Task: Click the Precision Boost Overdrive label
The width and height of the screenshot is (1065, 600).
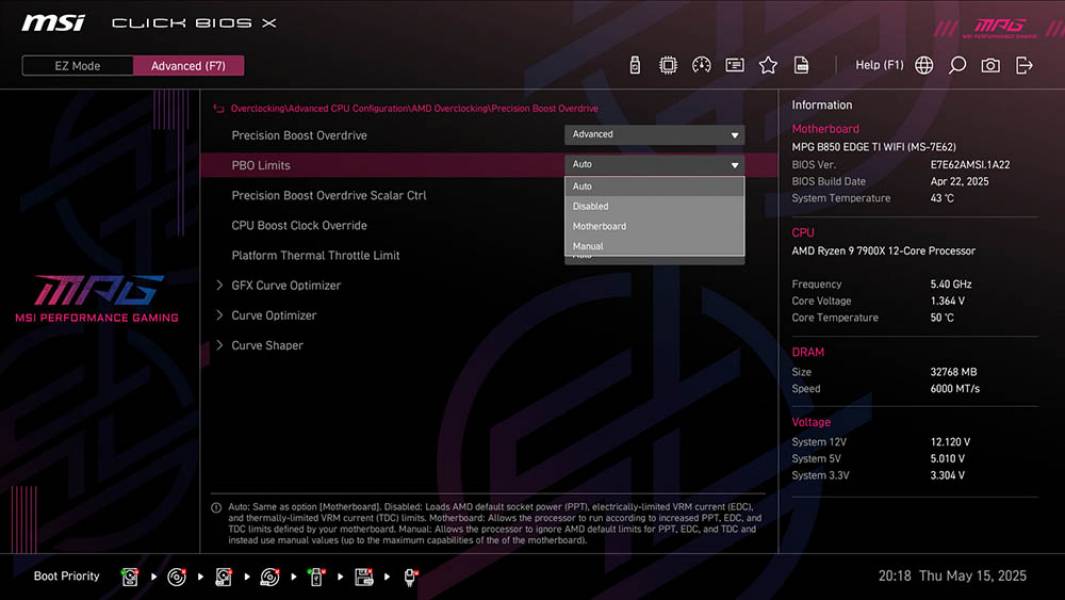Action: tap(299, 135)
